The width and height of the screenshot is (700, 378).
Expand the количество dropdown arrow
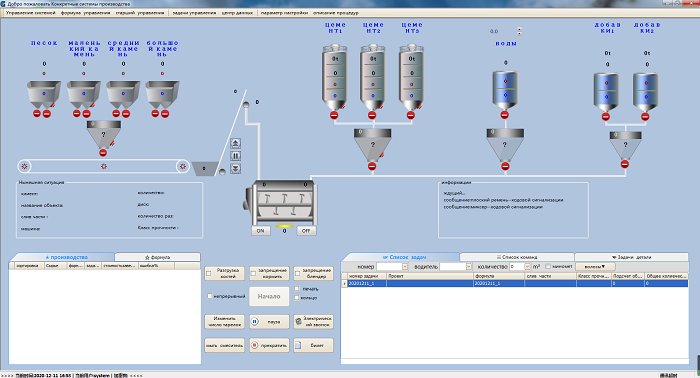[527, 266]
